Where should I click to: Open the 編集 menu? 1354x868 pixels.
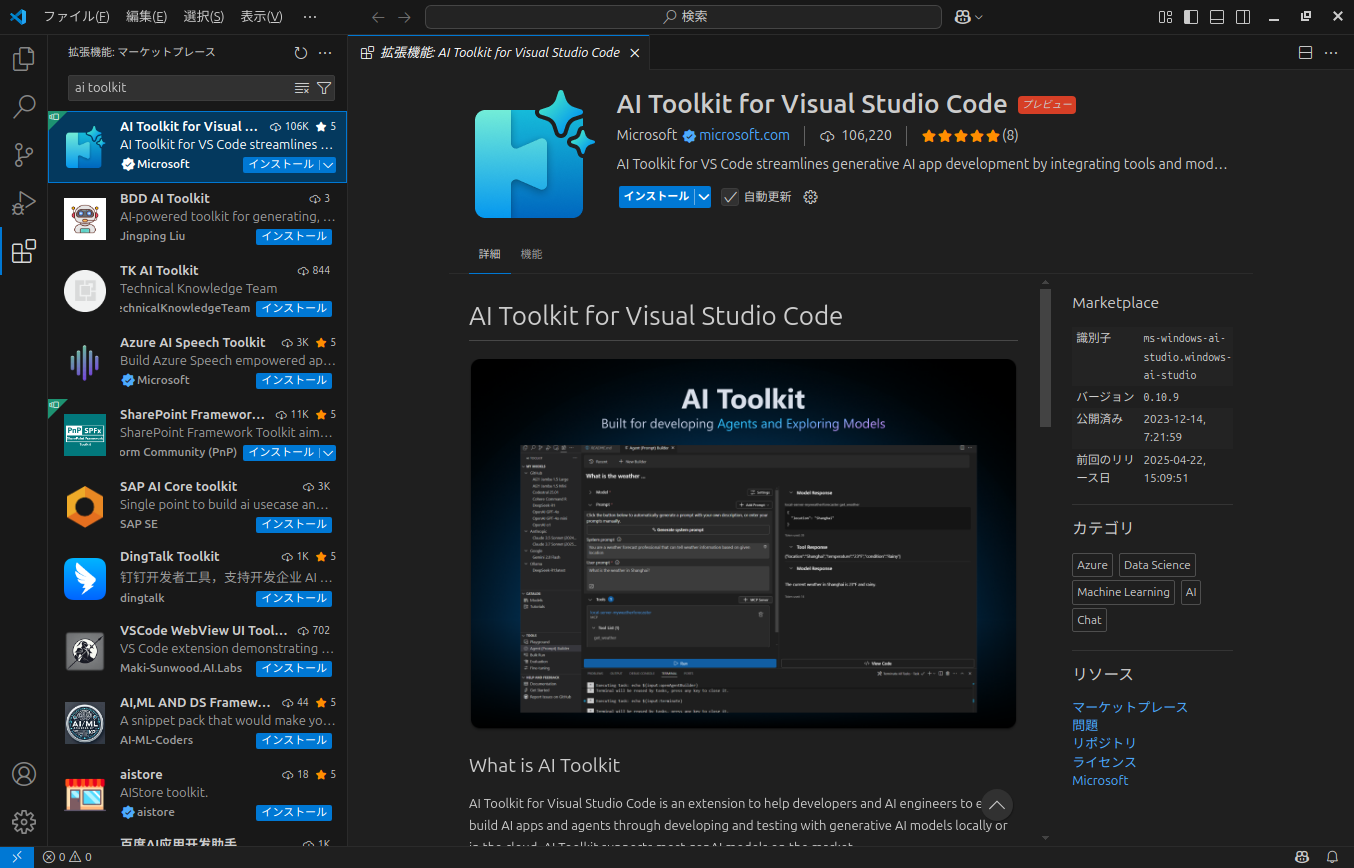click(x=147, y=17)
